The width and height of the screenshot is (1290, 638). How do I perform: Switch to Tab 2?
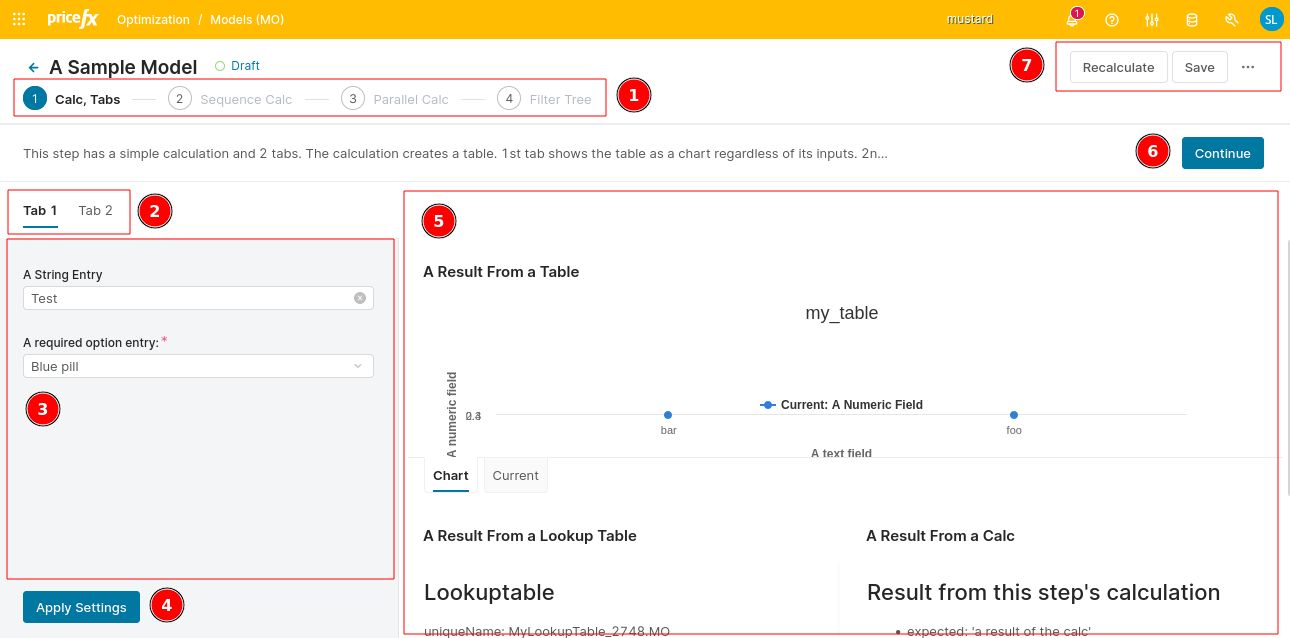[x=96, y=211]
